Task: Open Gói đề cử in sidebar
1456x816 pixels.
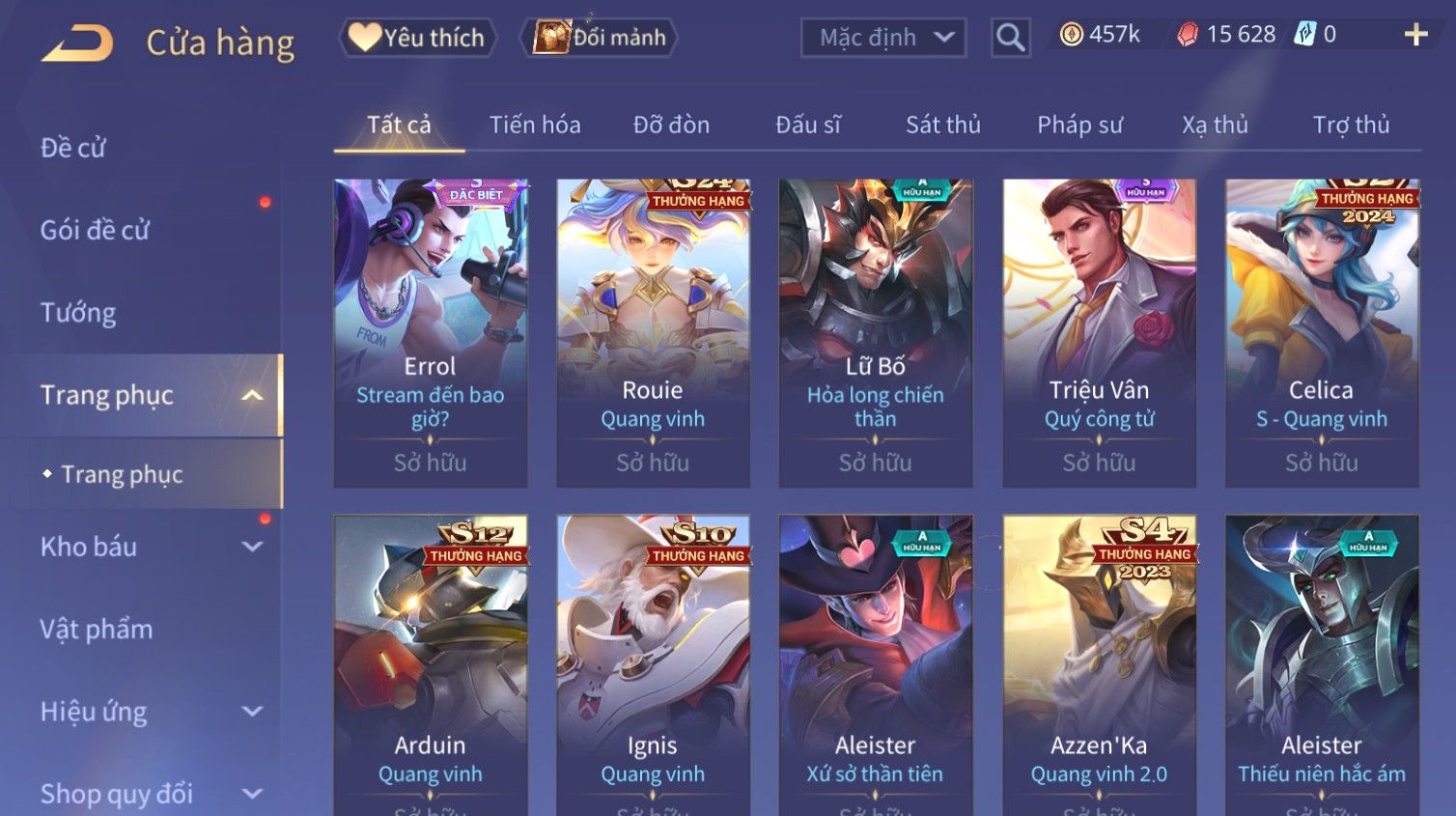Action: [x=95, y=230]
